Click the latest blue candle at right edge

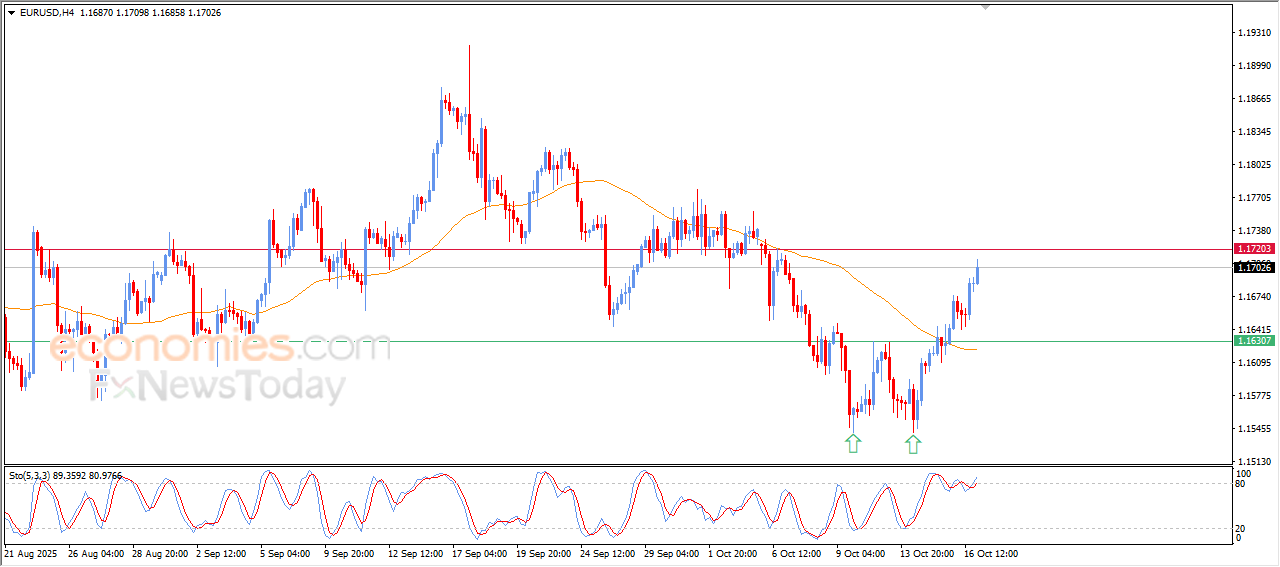point(977,272)
